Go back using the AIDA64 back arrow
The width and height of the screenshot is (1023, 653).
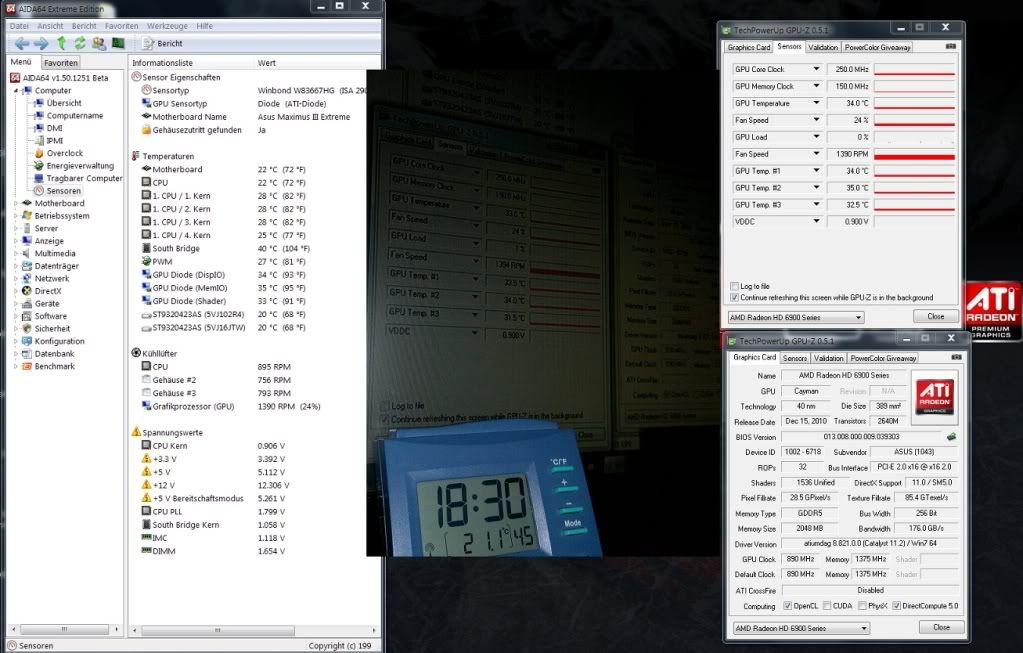pyautogui.click(x=22, y=44)
